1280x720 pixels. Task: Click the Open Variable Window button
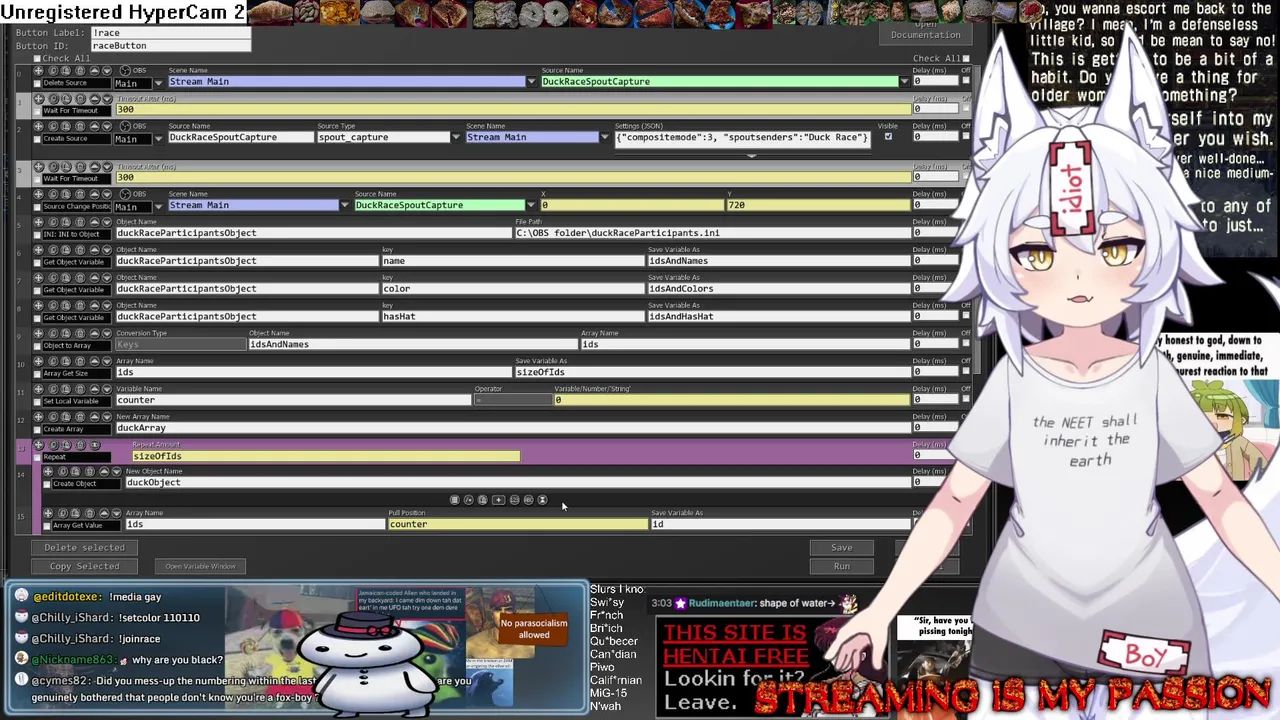(x=200, y=566)
